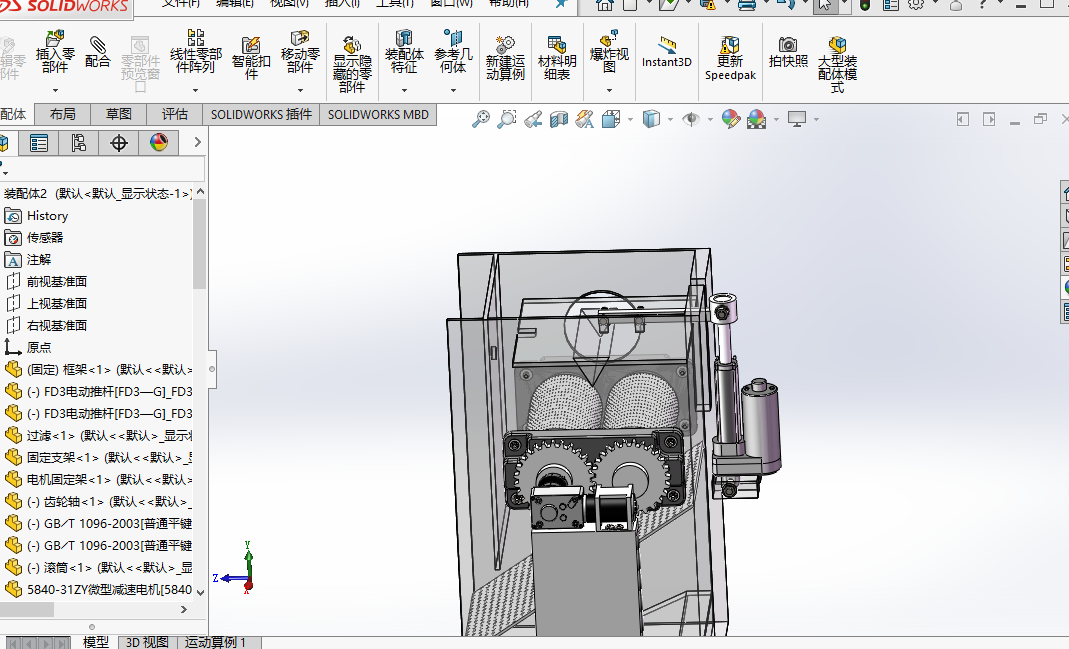Image resolution: width=1069 pixels, height=649 pixels.
Task: Open DisplayManager color ball tab
Action: tap(159, 143)
